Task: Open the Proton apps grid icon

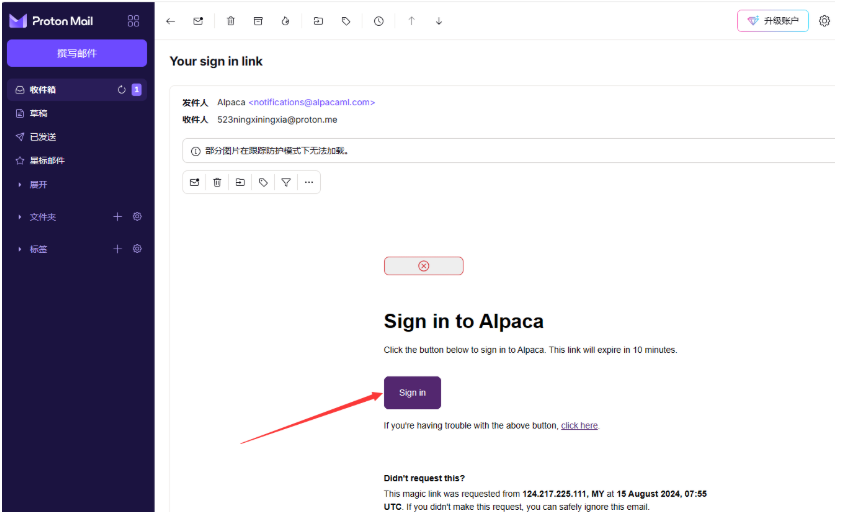Action: point(134,21)
